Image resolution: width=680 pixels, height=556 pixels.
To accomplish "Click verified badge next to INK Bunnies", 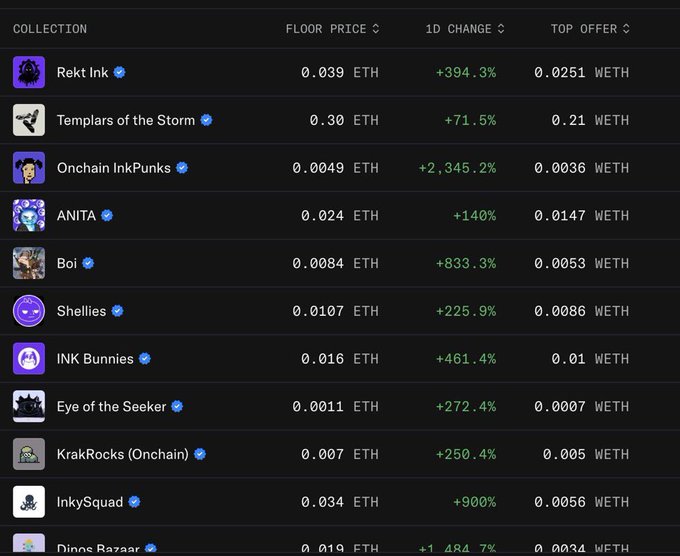I will 145,358.
